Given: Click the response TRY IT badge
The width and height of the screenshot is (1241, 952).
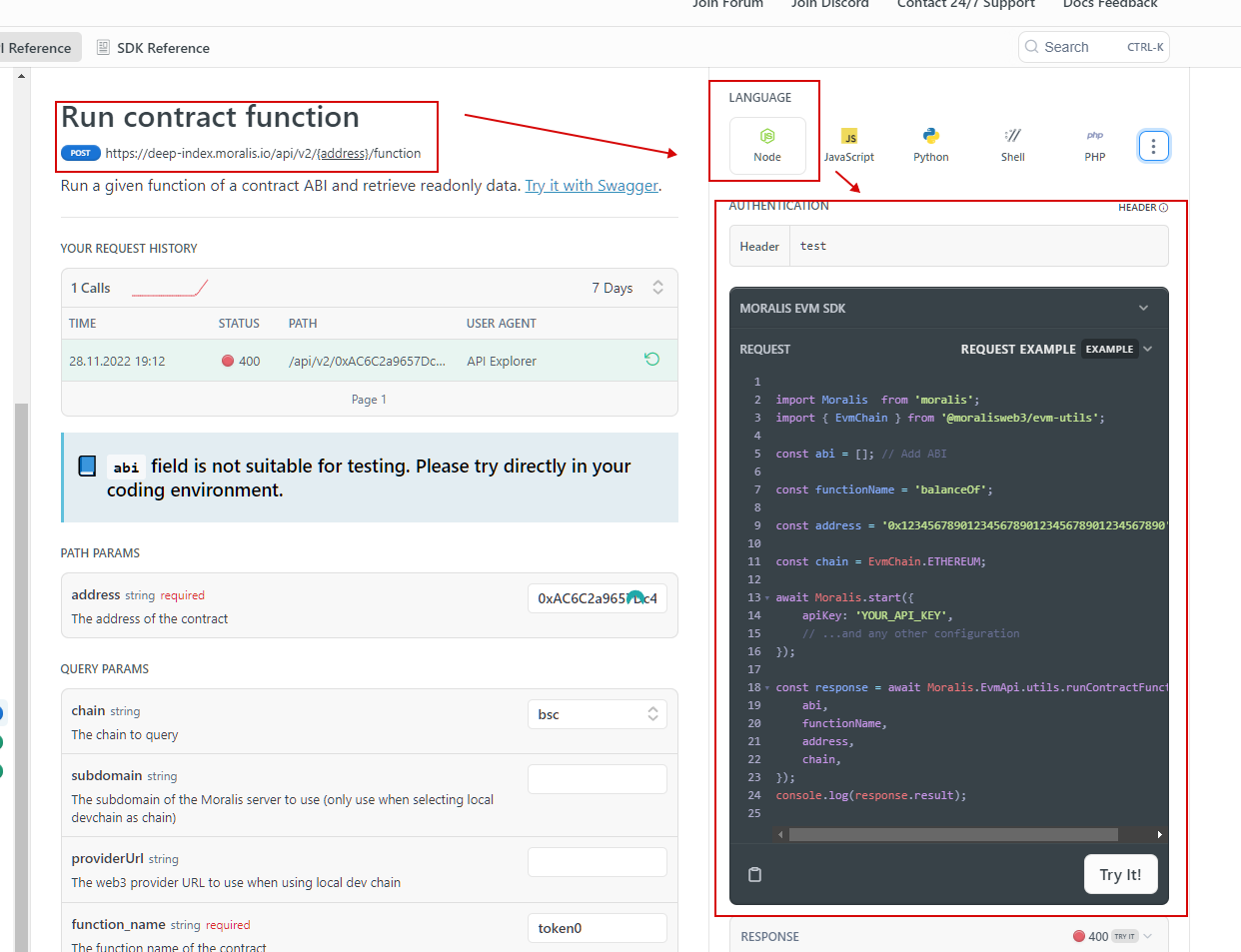Looking at the screenshot, I should click(x=1124, y=936).
